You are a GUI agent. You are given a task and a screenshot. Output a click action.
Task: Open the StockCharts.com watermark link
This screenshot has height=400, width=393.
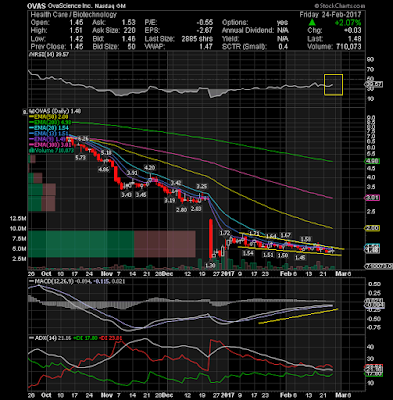(x=340, y=6)
